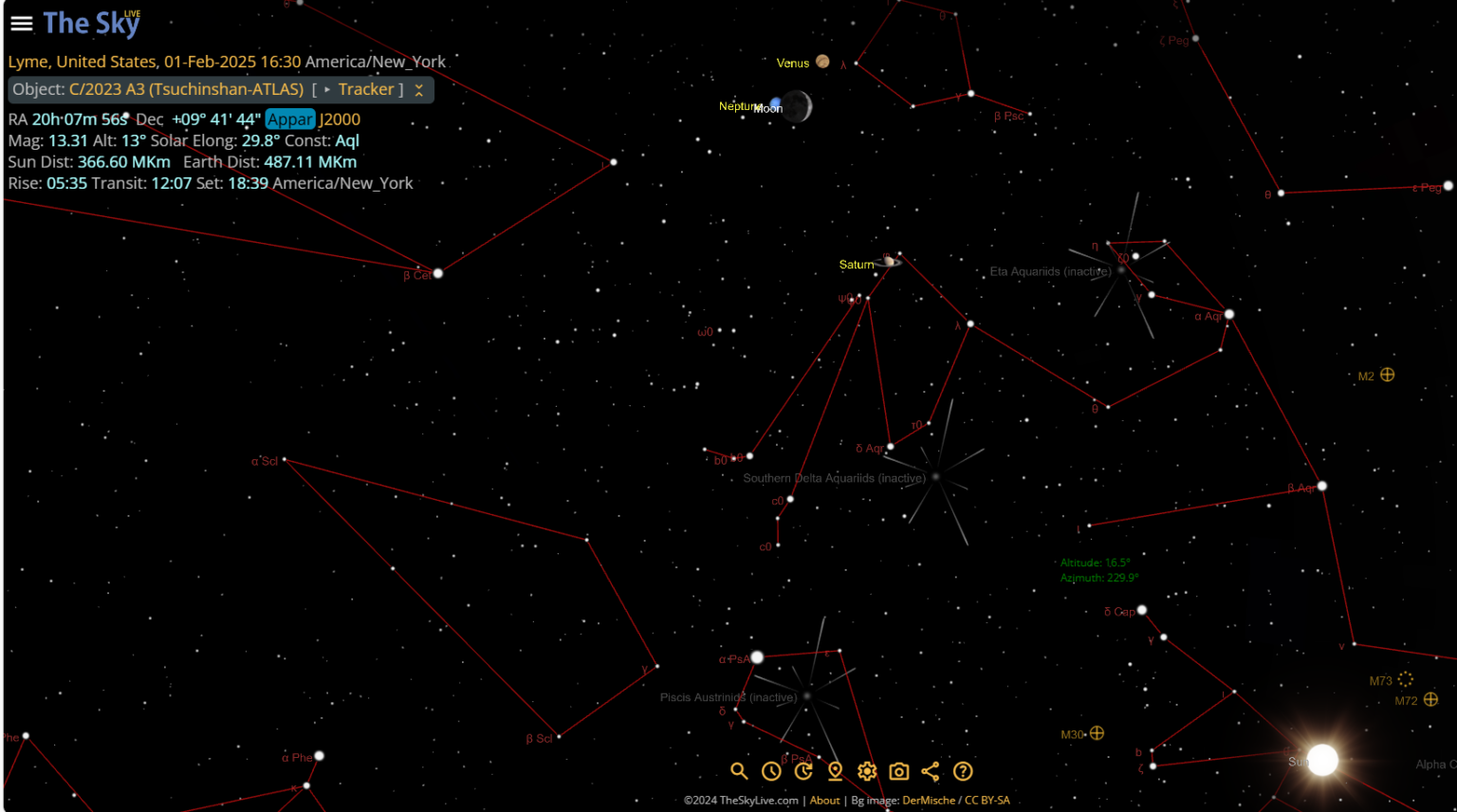
Task: Click the reset-to-current-time icon
Action: coord(803,771)
